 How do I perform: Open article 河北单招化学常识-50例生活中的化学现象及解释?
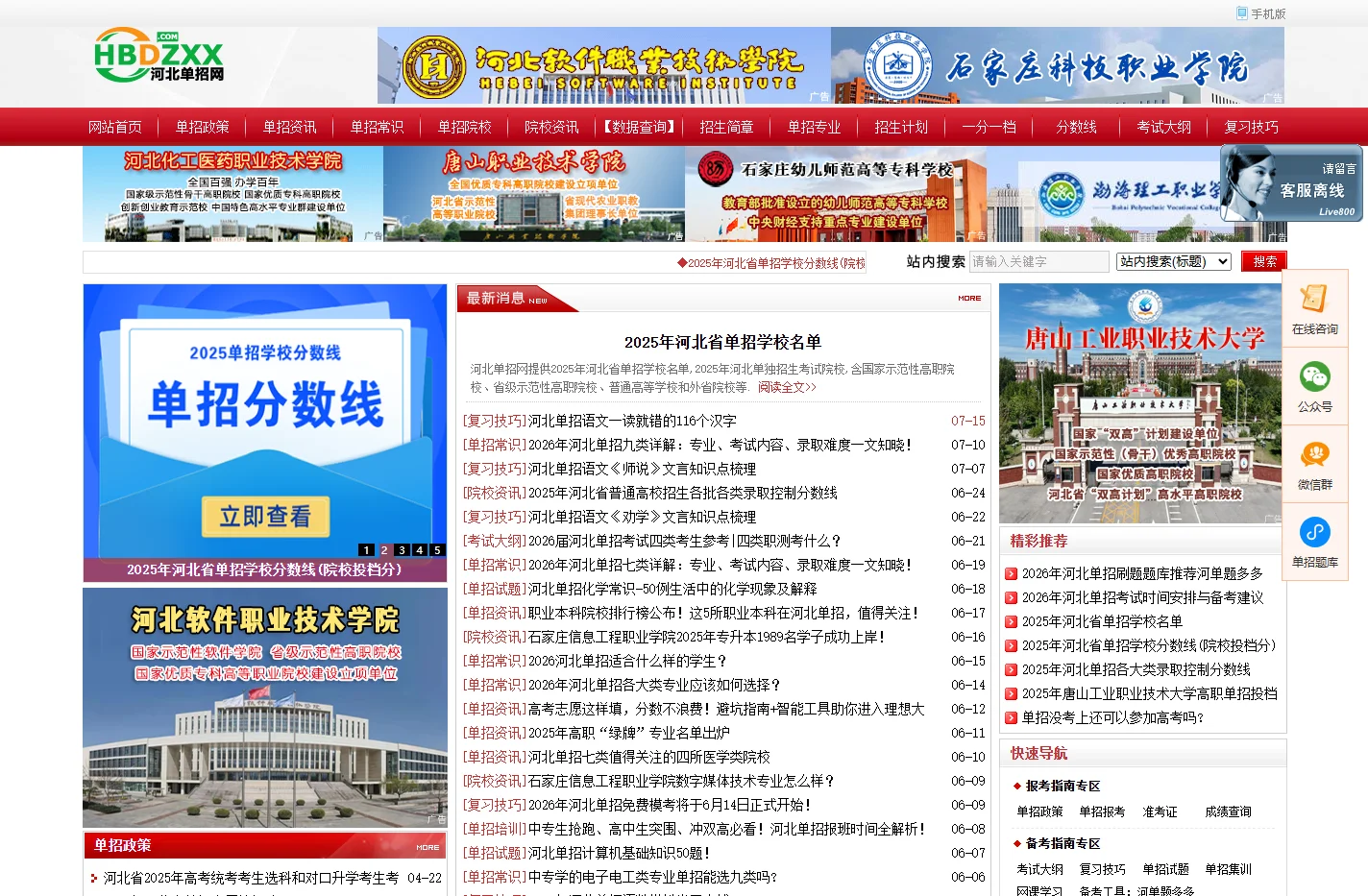point(672,589)
